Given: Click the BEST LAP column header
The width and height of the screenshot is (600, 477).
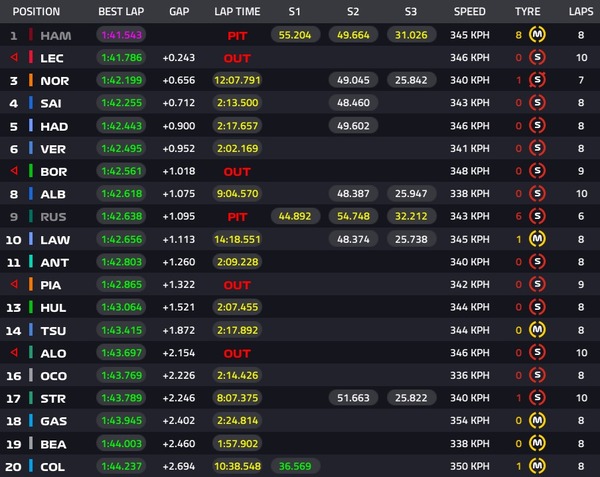Looking at the screenshot, I should pyautogui.click(x=121, y=11).
